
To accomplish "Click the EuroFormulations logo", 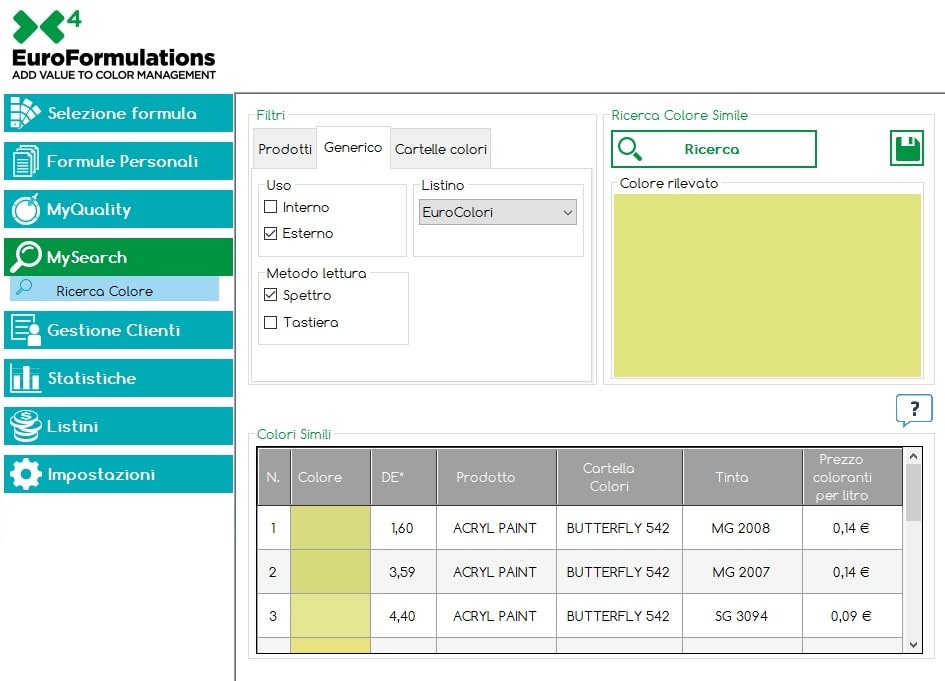I will point(114,45).
